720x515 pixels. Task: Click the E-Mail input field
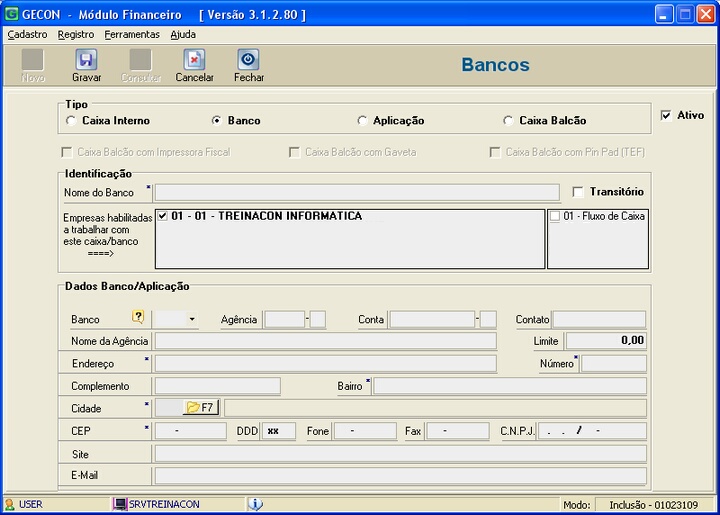400,476
